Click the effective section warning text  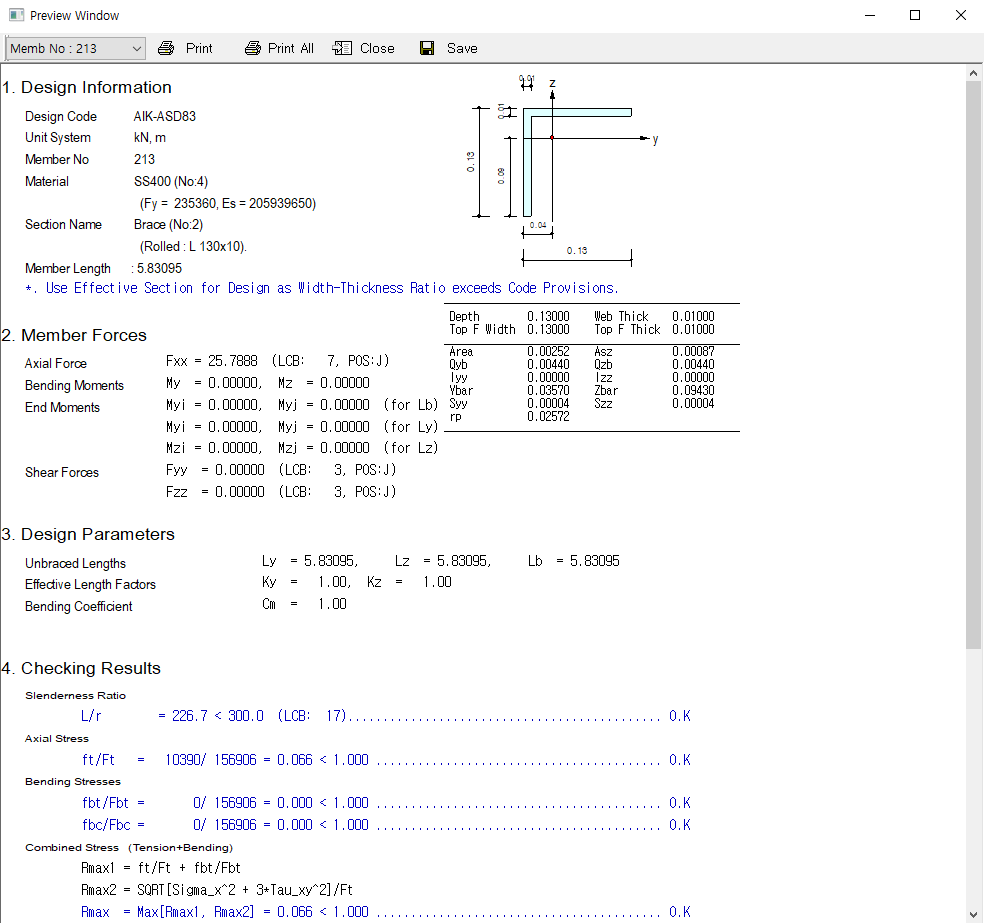[322, 288]
